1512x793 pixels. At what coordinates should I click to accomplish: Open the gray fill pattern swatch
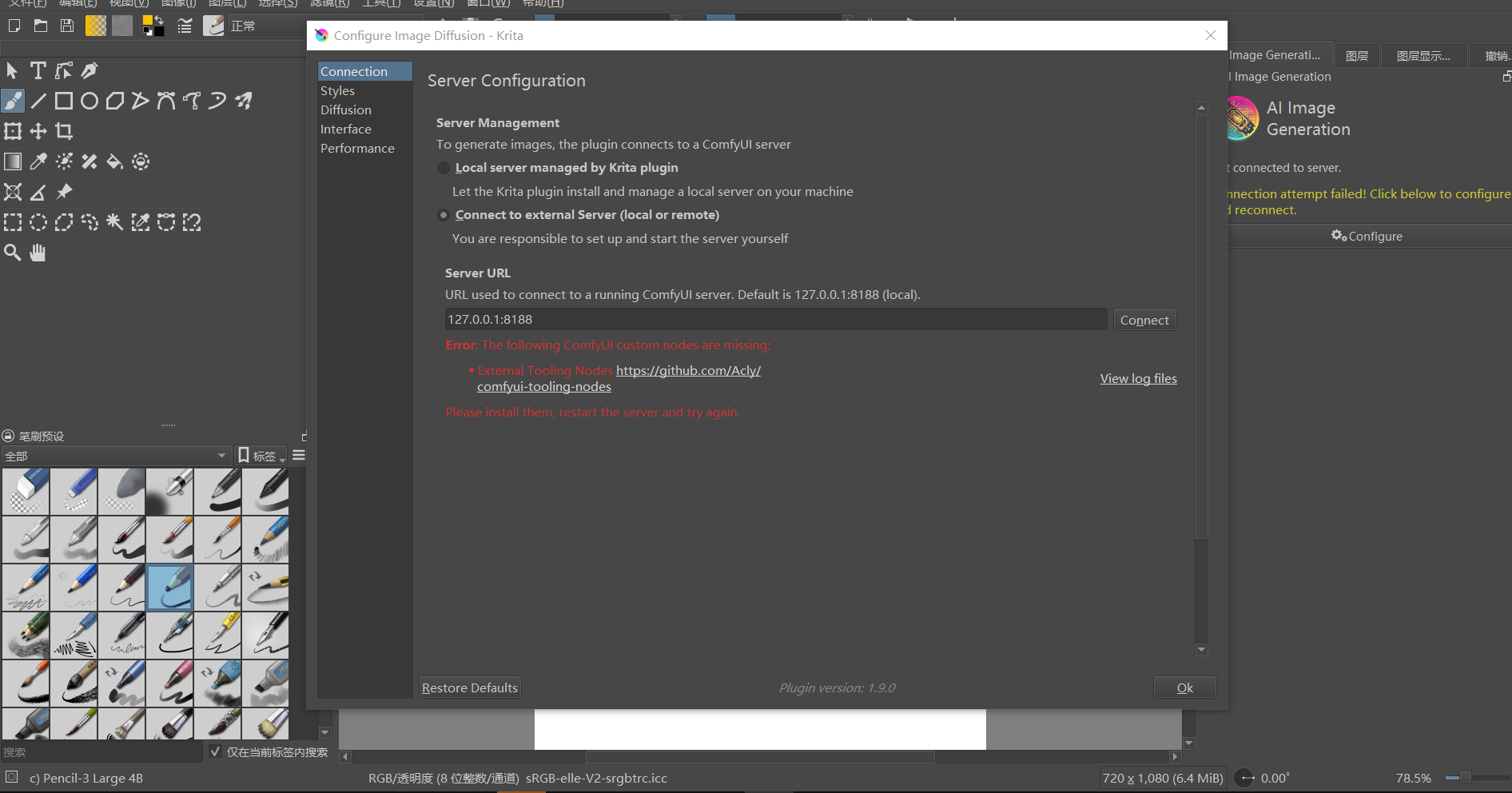[x=122, y=26]
